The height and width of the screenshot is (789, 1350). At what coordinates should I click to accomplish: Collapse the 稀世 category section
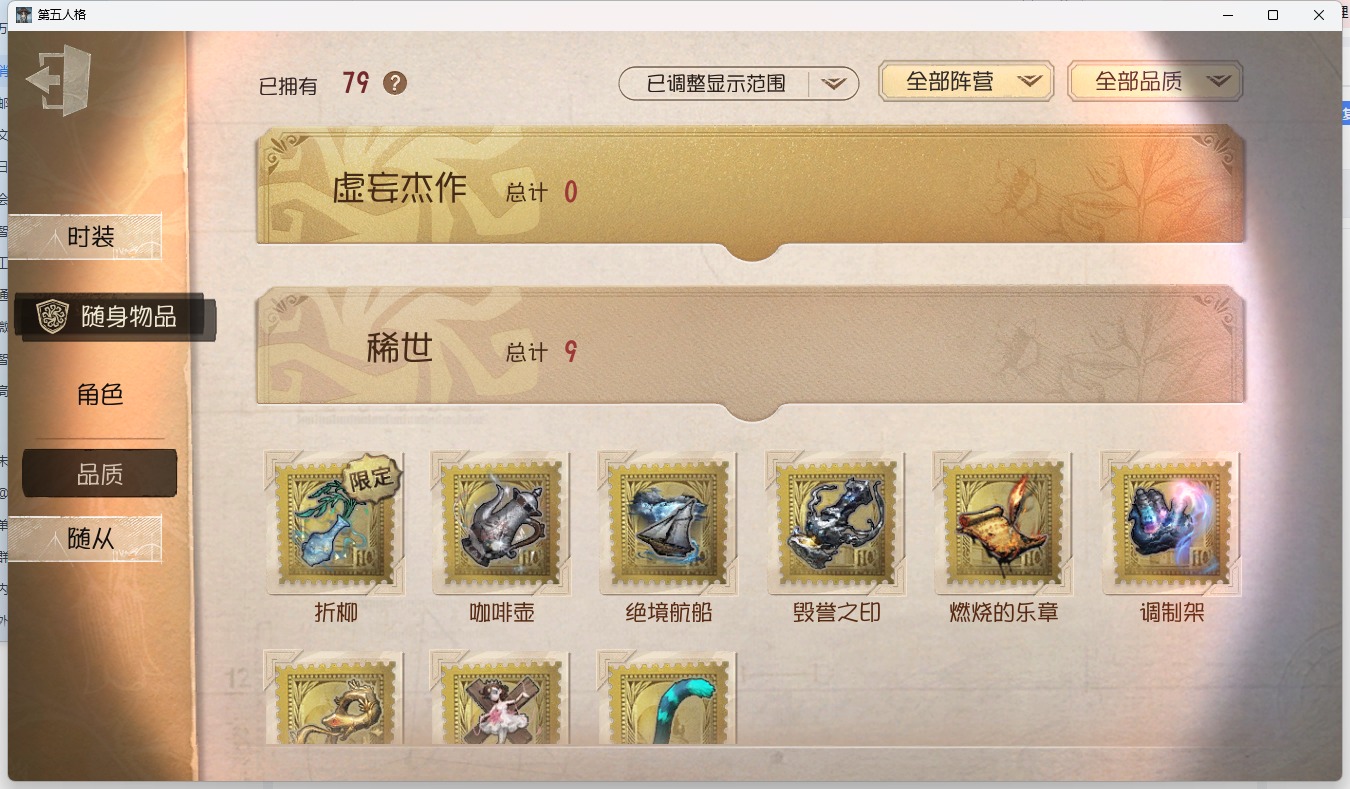751,352
